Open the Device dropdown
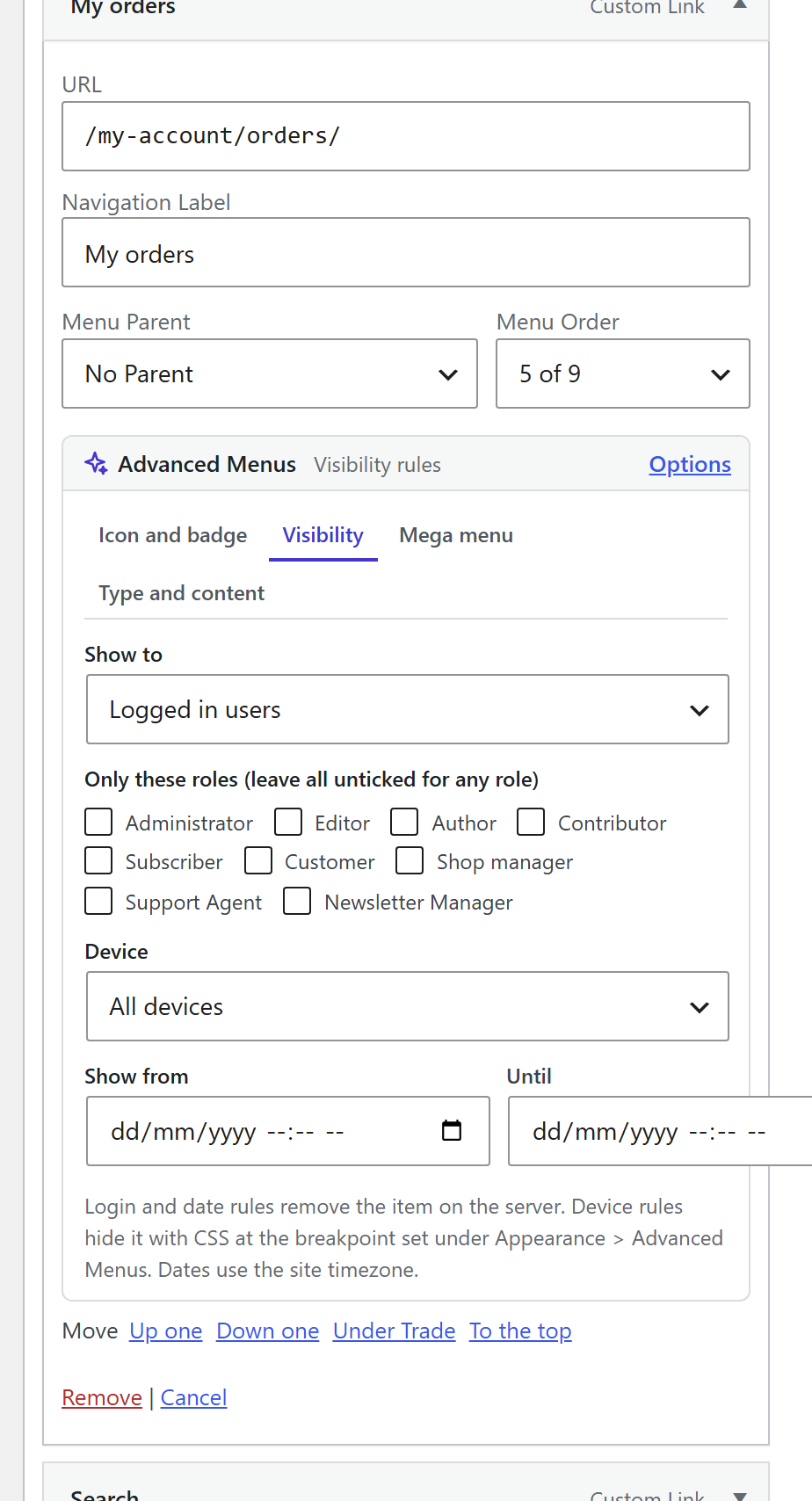This screenshot has height=1501, width=812. (x=408, y=1006)
